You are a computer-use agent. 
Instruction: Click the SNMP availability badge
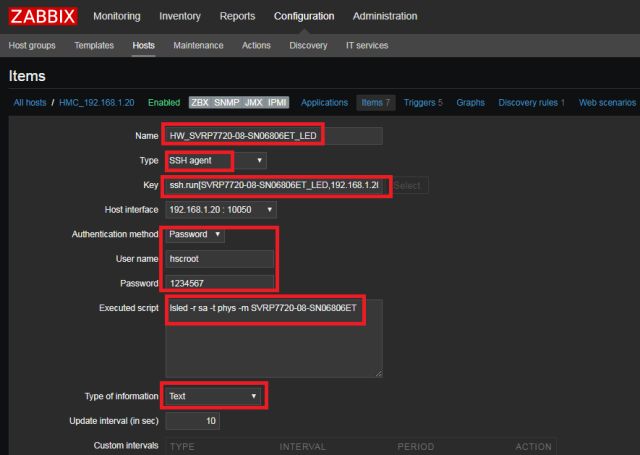[227, 102]
